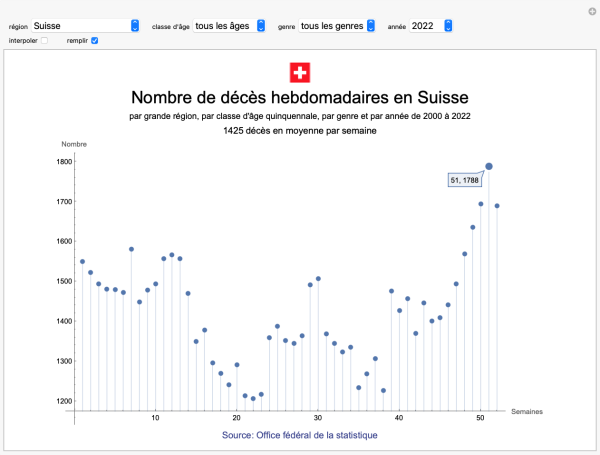
Task: Click the text "1425 décès en moyenne par semaine"
Action: click(x=300, y=131)
